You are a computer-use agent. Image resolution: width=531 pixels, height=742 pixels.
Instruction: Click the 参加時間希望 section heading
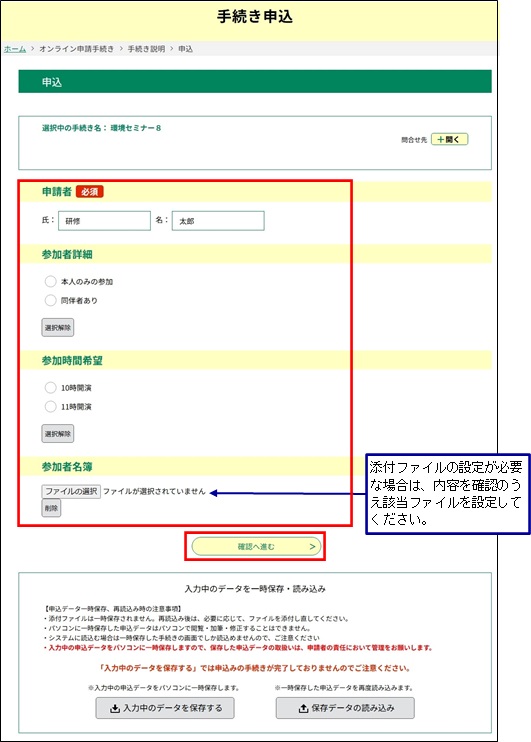pos(72,361)
